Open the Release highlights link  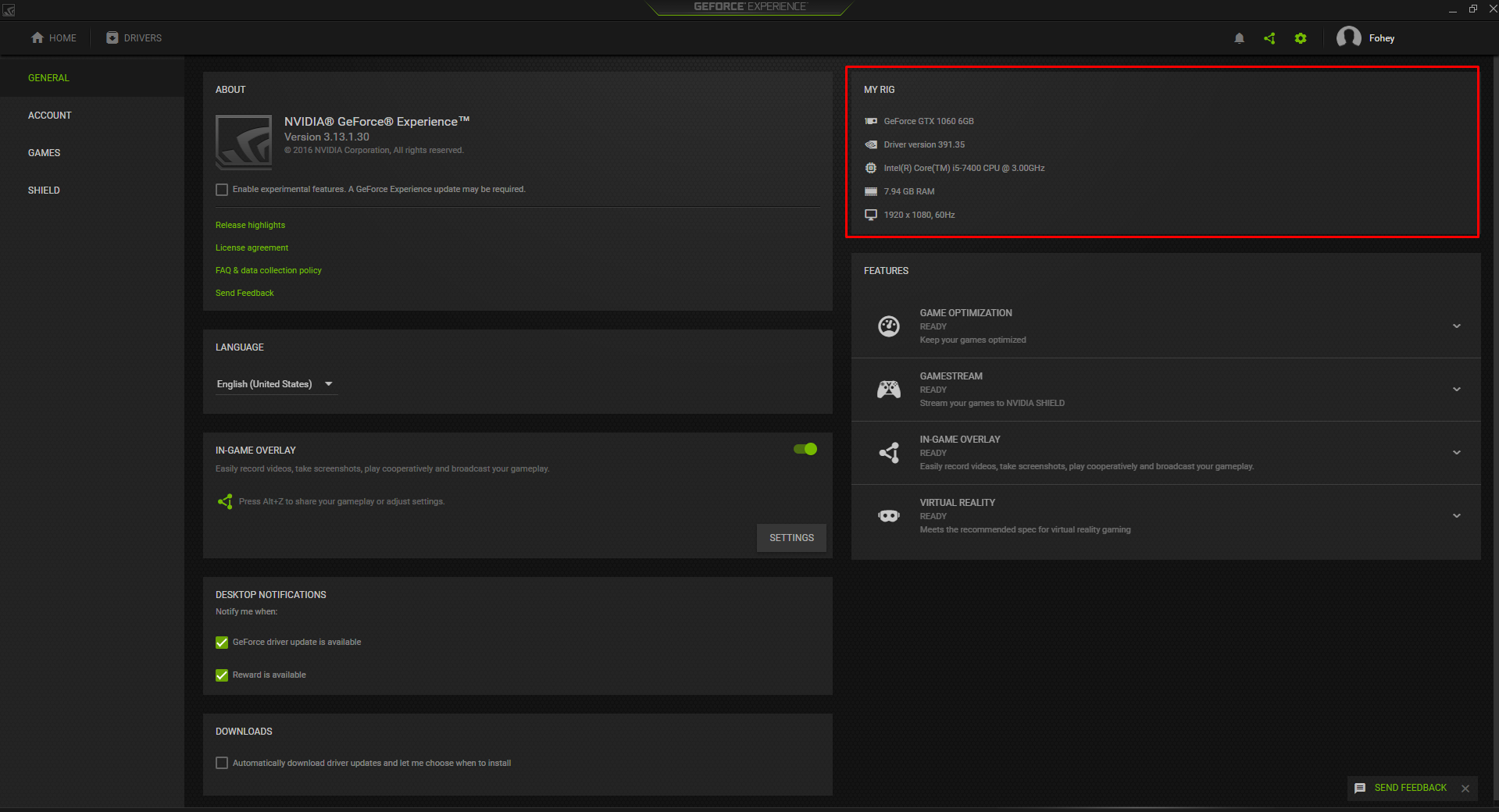(x=250, y=225)
